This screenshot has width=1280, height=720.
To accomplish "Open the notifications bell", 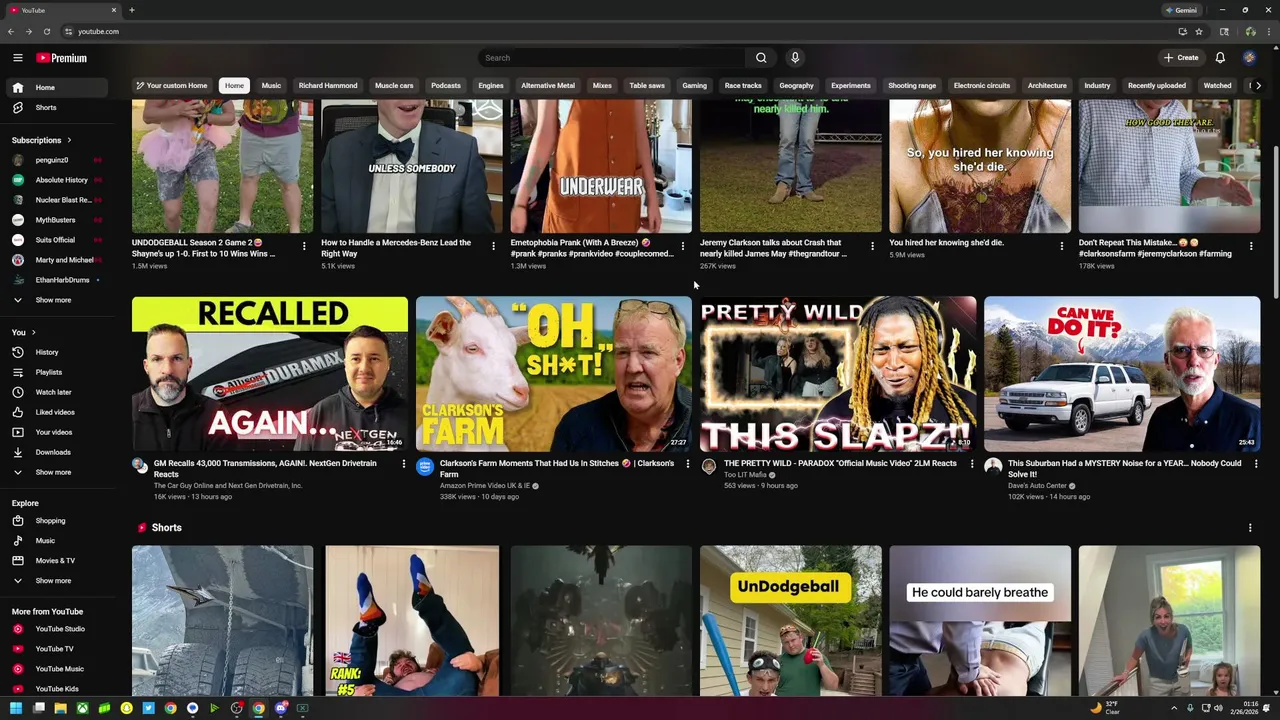I will (x=1220, y=58).
